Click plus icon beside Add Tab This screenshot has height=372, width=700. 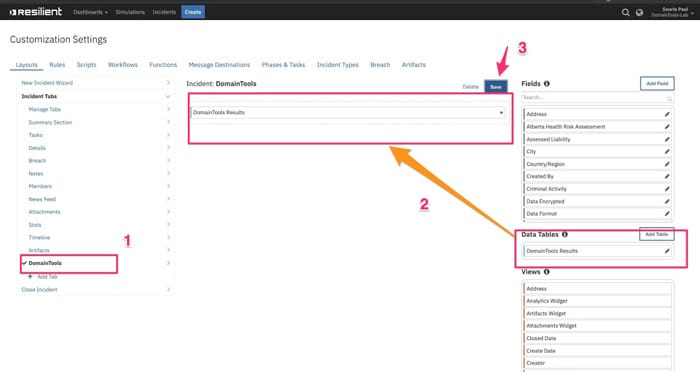pos(30,277)
